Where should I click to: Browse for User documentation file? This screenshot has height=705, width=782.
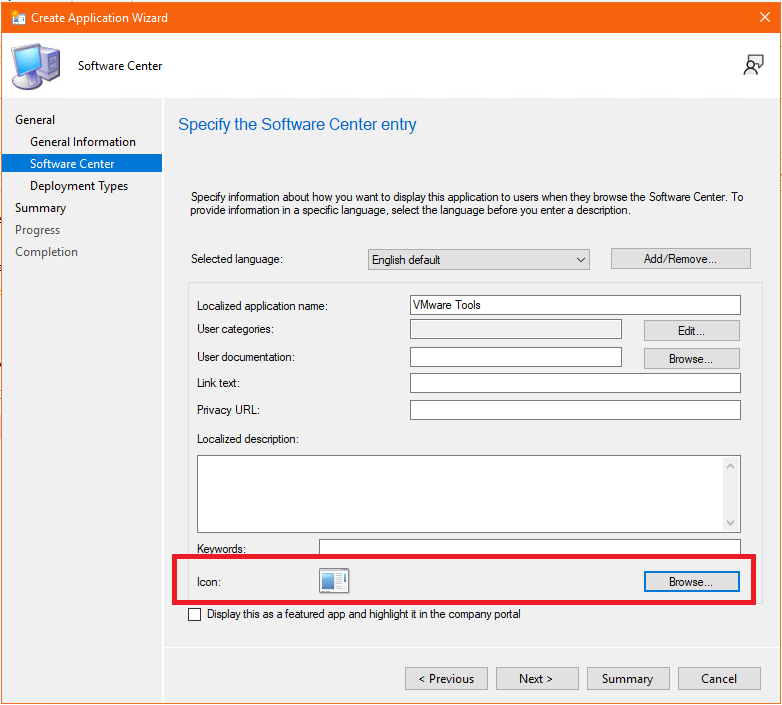pyautogui.click(x=691, y=359)
